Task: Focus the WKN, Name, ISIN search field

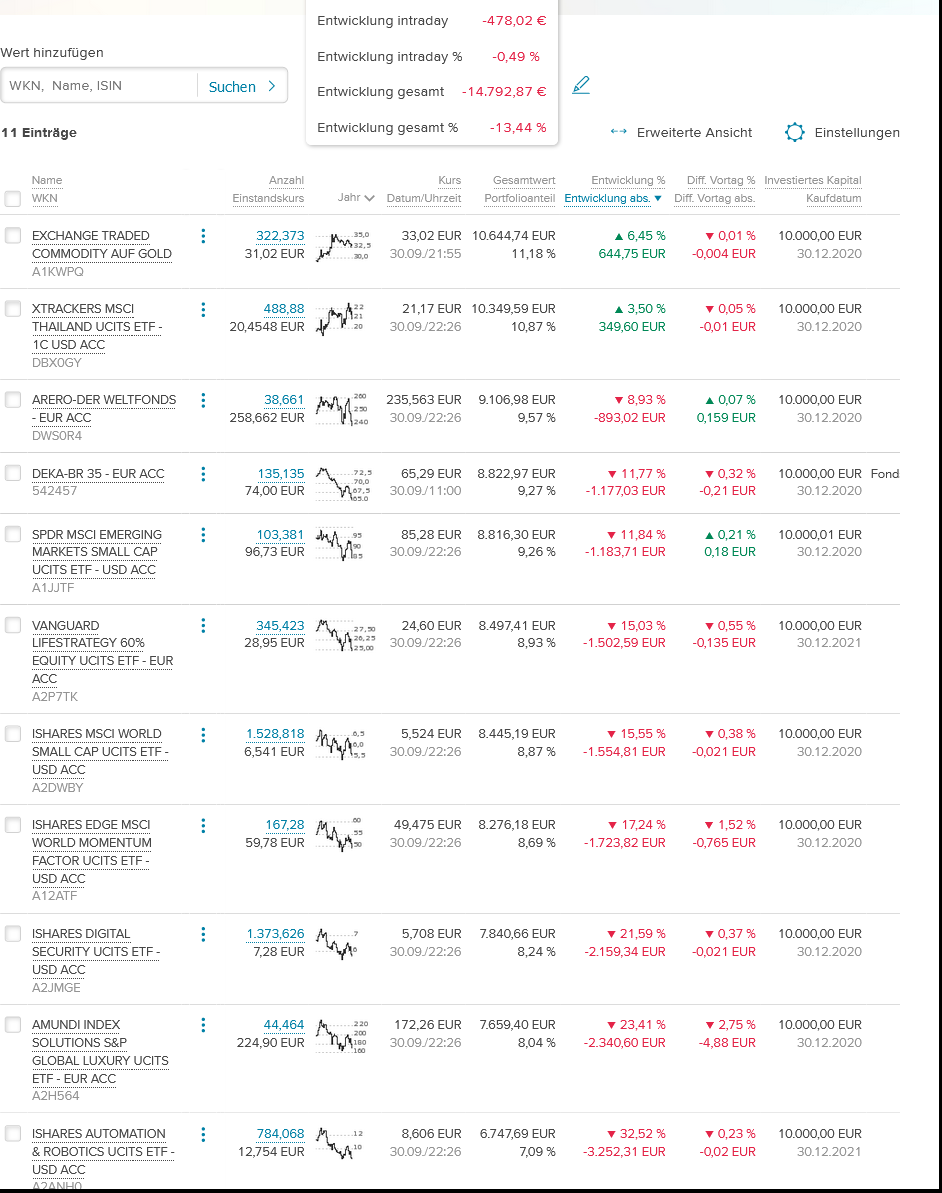Action: [100, 86]
